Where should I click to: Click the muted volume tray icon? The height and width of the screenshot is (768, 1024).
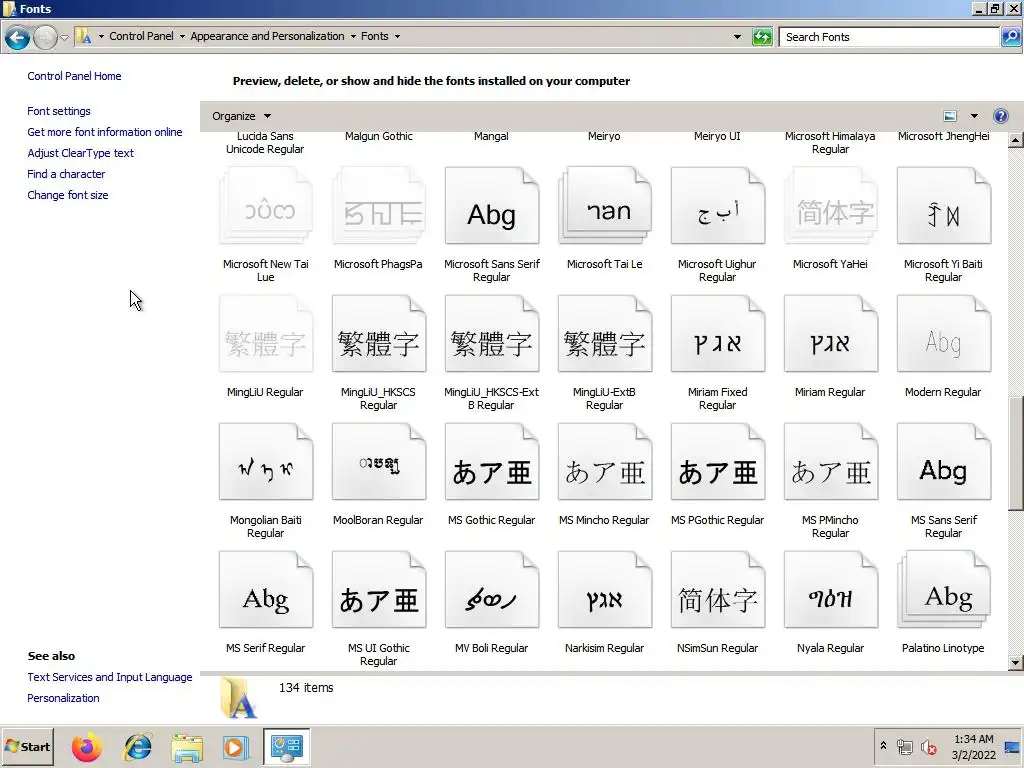928,746
